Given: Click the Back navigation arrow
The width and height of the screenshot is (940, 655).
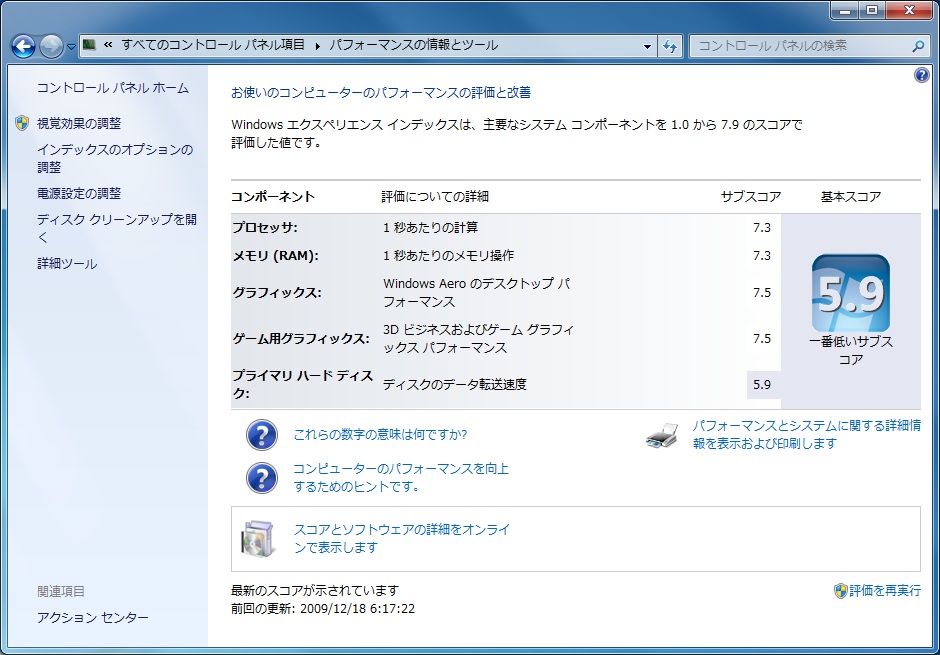Looking at the screenshot, I should (23, 46).
